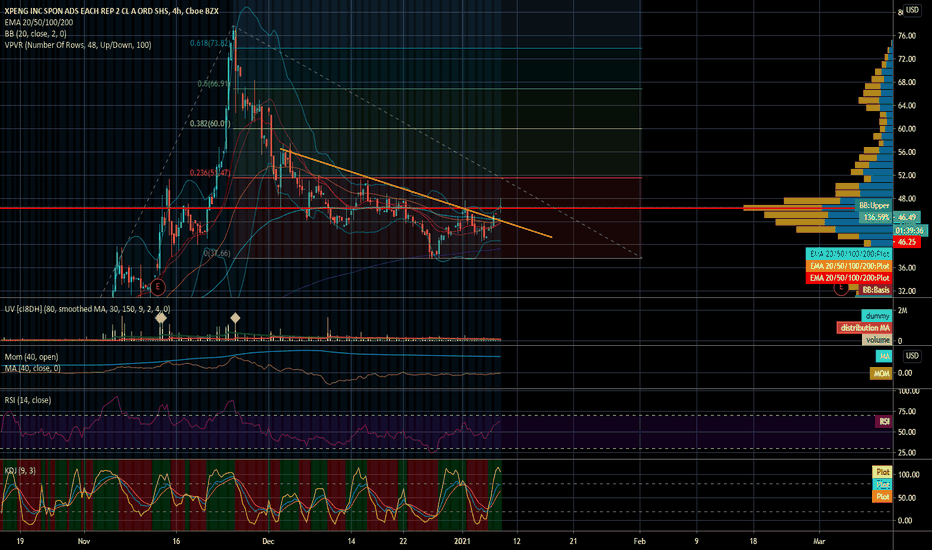Image resolution: width=932 pixels, height=550 pixels.
Task: Click the 01:39:36 countdown label
Action: coord(910,231)
